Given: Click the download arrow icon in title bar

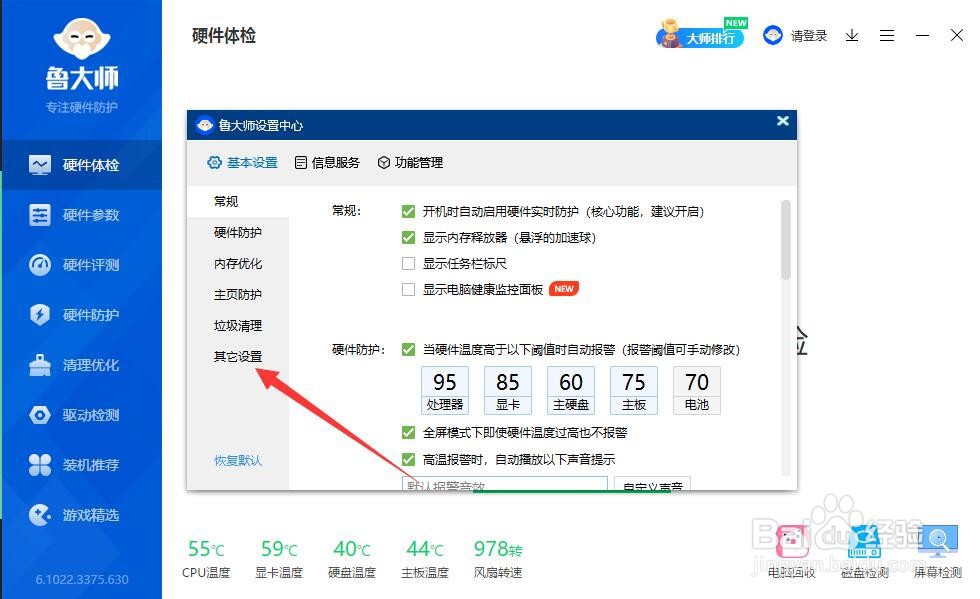Looking at the screenshot, I should [852, 36].
